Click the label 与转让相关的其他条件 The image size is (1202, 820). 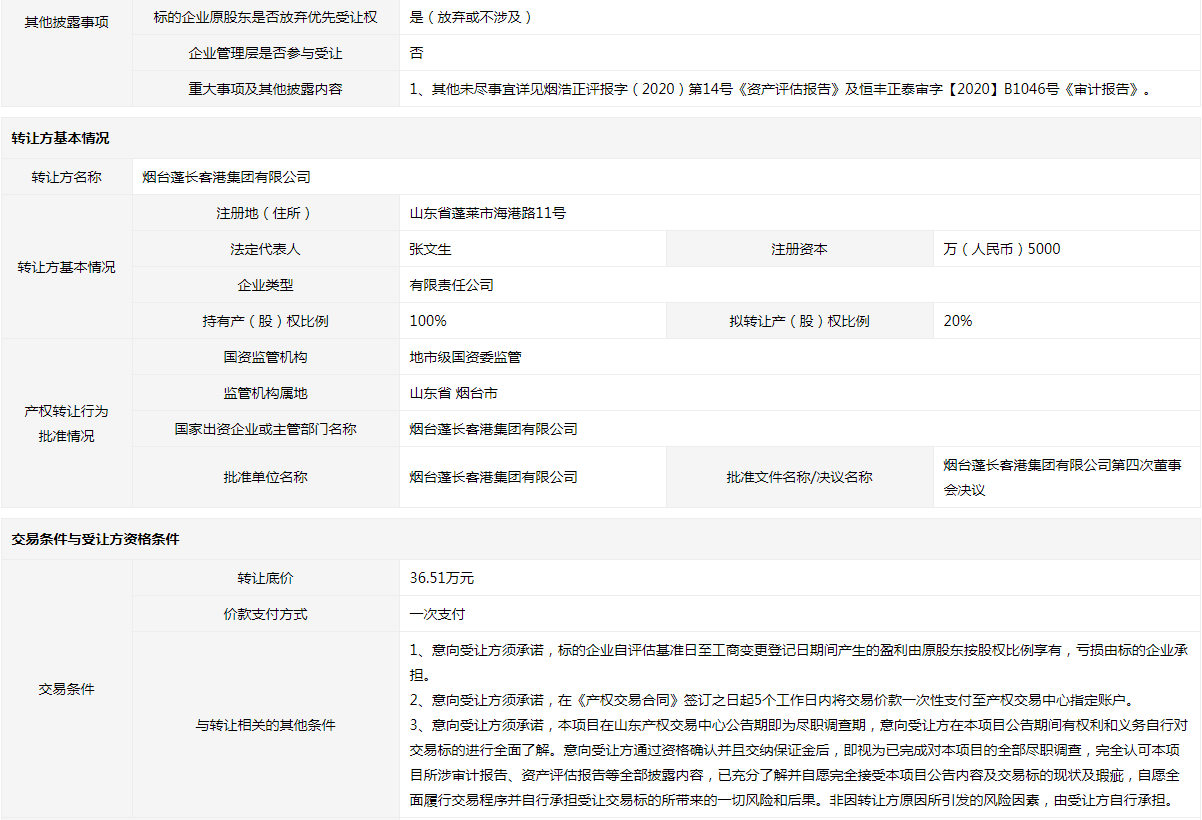point(265,725)
